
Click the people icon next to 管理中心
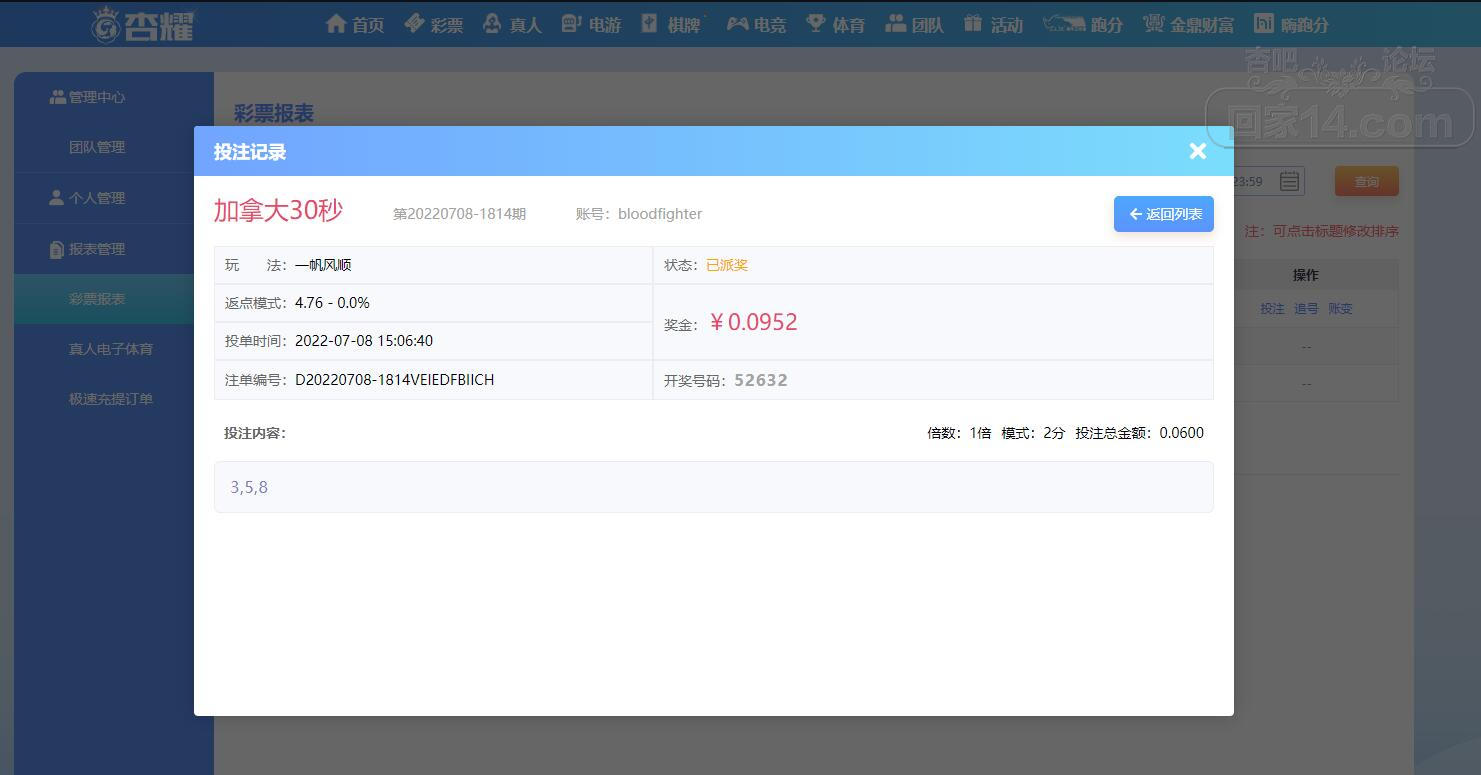(57, 97)
